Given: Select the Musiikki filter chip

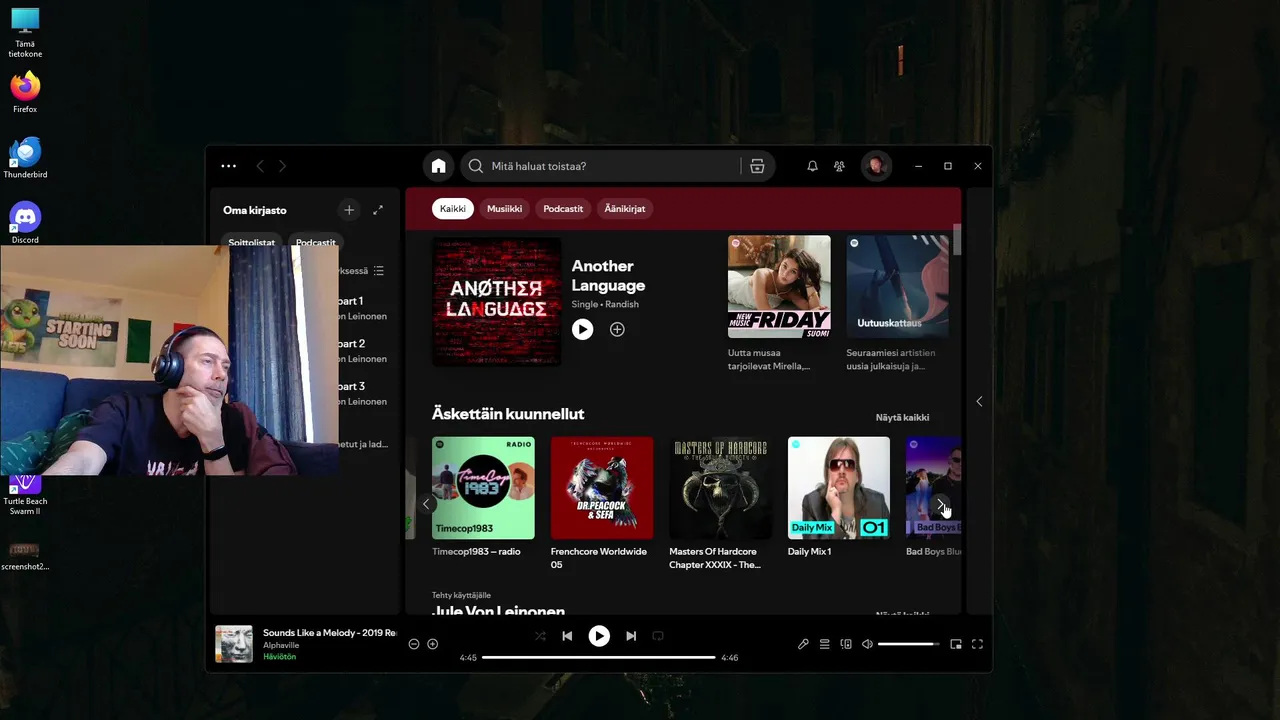Looking at the screenshot, I should tap(505, 209).
